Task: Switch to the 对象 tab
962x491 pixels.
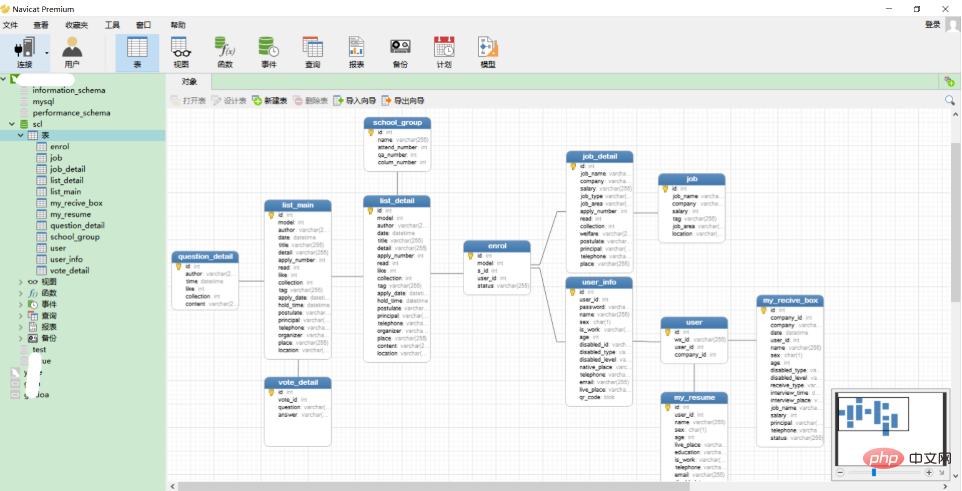Action: click(x=189, y=82)
